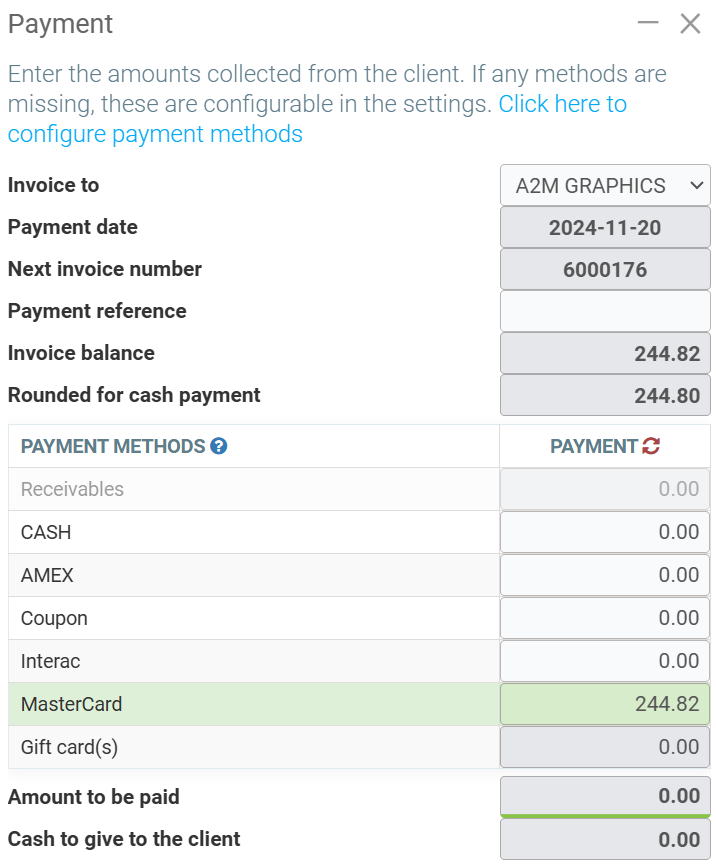Click the AMEX payment amount field
This screenshot has width=716, height=867.
tap(605, 575)
